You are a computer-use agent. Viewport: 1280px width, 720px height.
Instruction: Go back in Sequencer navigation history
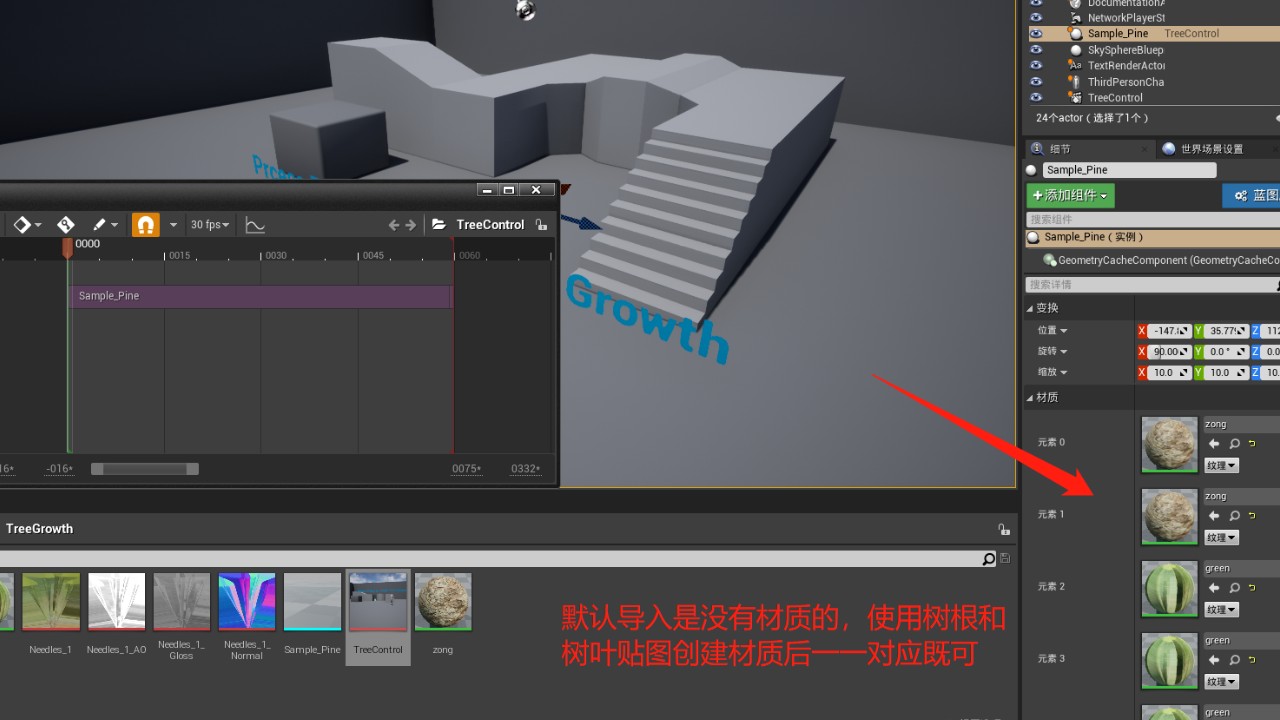[x=393, y=225]
